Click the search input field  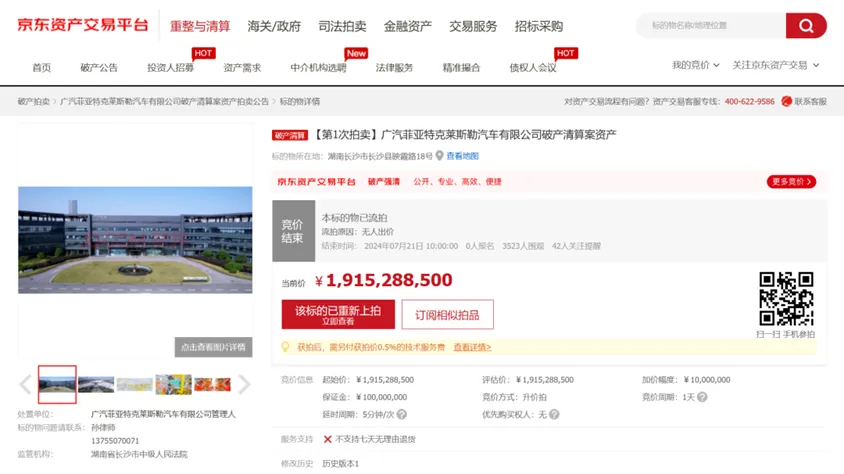point(711,25)
